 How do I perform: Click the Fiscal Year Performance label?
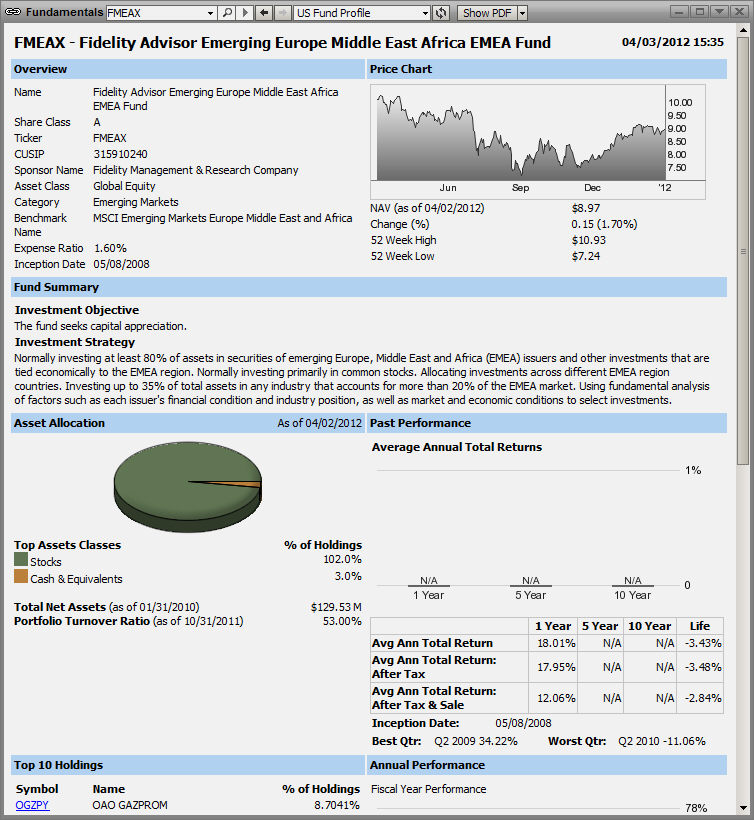point(429,789)
